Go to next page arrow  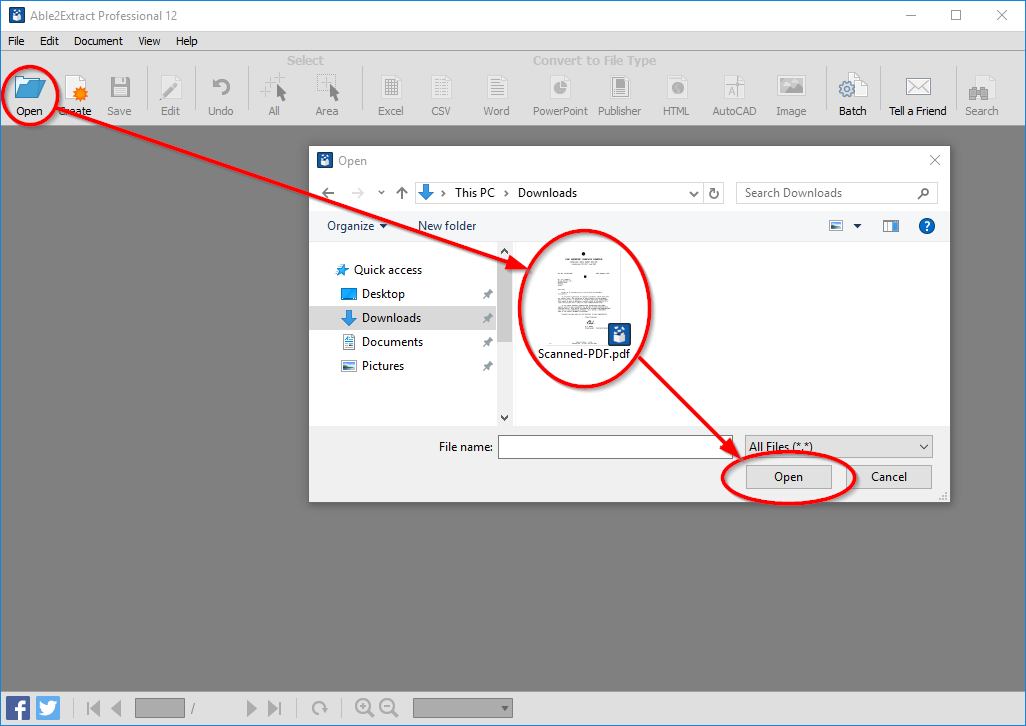[251, 708]
